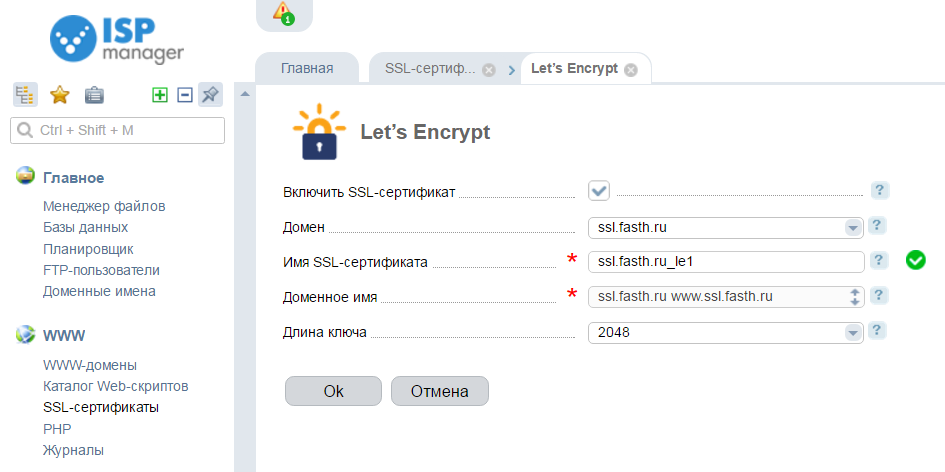Close the Let's Encrypt tab
This screenshot has width=945, height=472.
coord(630,70)
